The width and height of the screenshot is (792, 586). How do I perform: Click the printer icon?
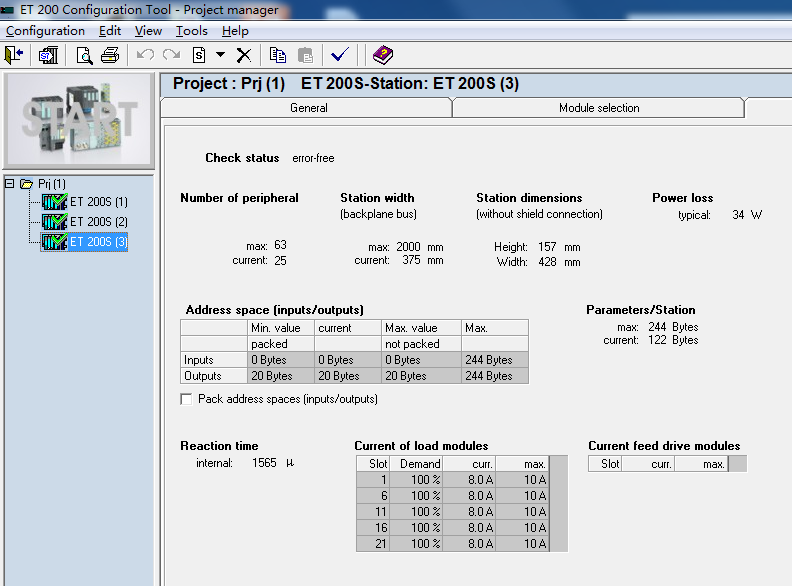[x=110, y=55]
